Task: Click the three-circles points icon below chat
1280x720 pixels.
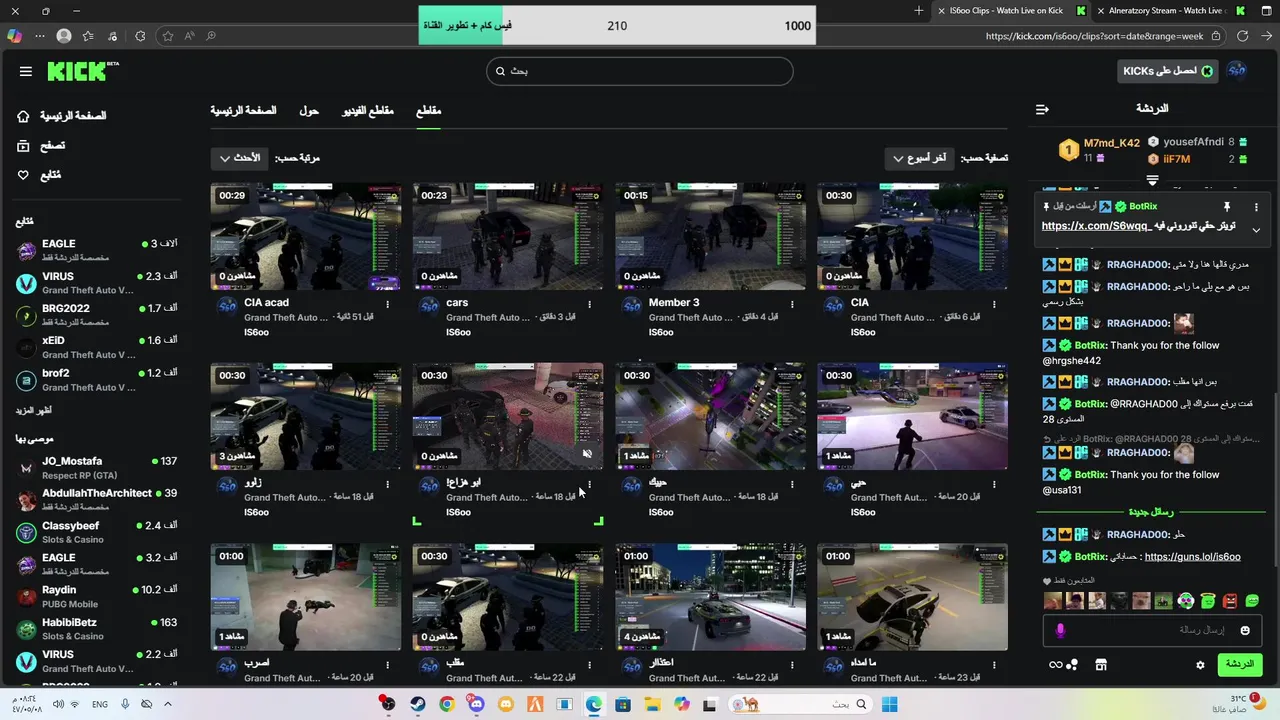Action: (1072, 665)
